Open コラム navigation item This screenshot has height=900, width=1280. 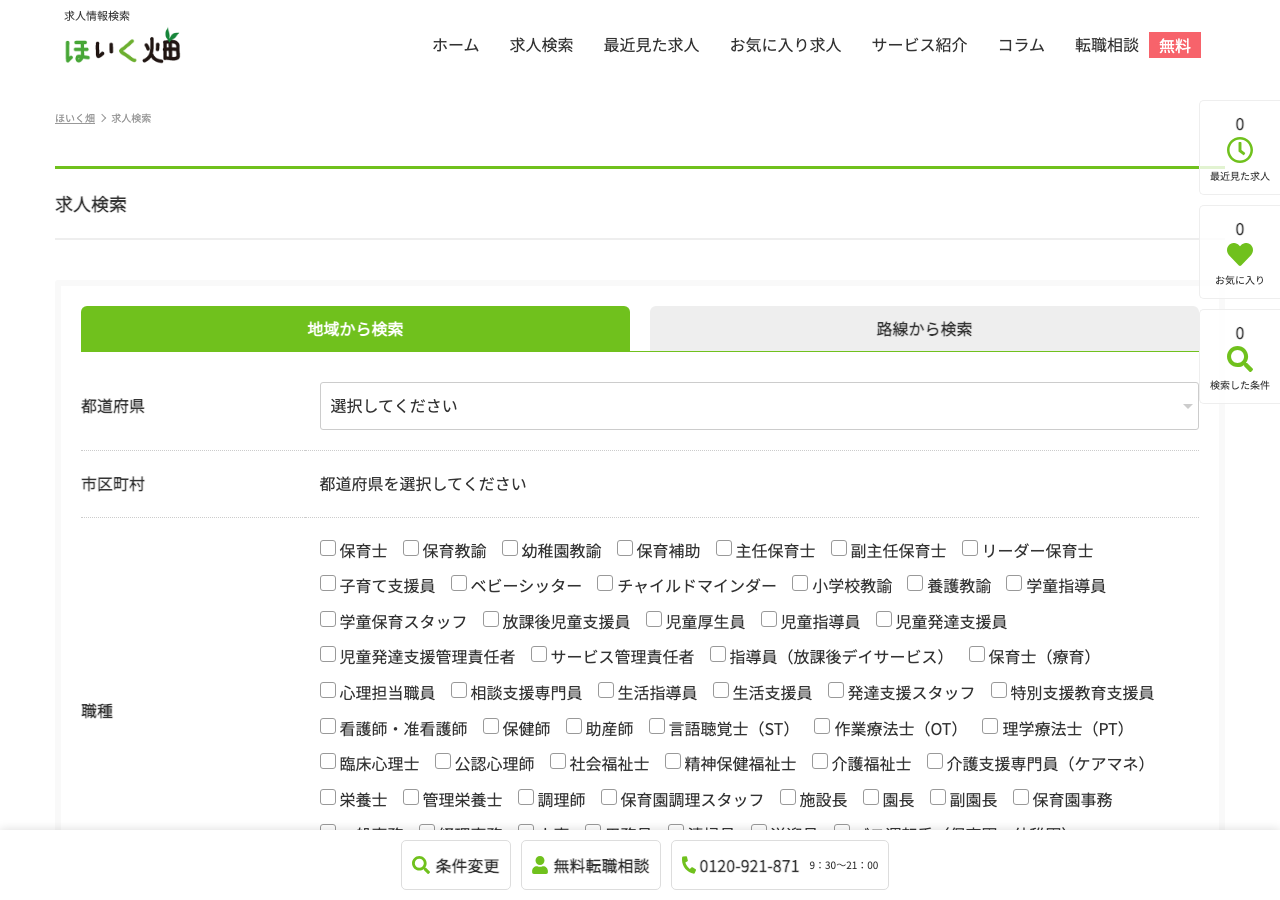coord(1022,45)
